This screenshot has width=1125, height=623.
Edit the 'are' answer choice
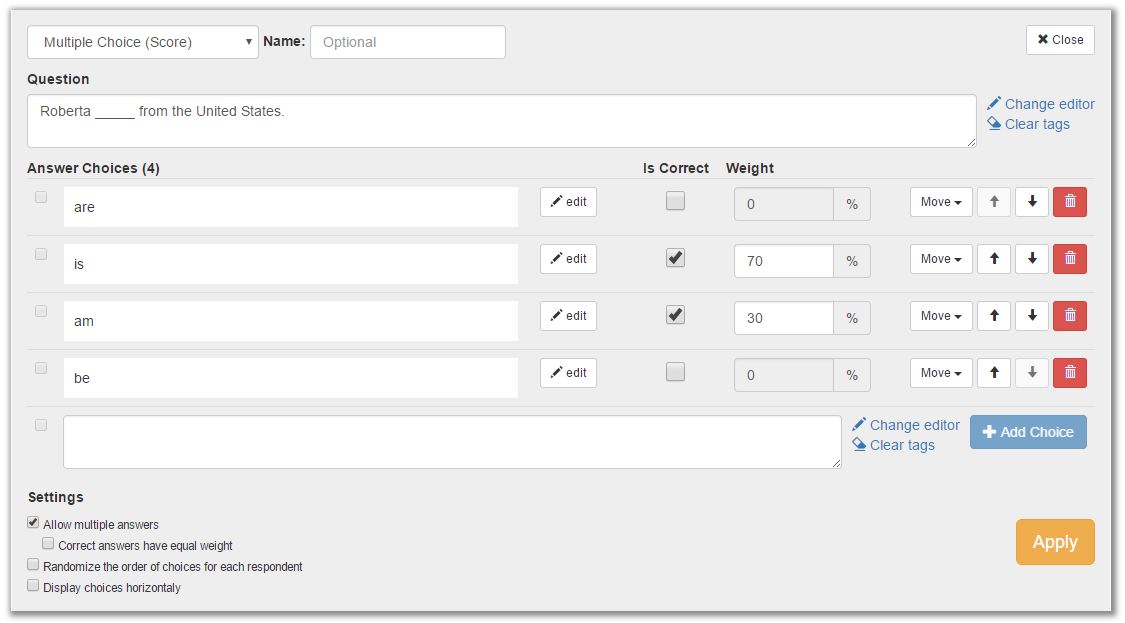[x=568, y=202]
